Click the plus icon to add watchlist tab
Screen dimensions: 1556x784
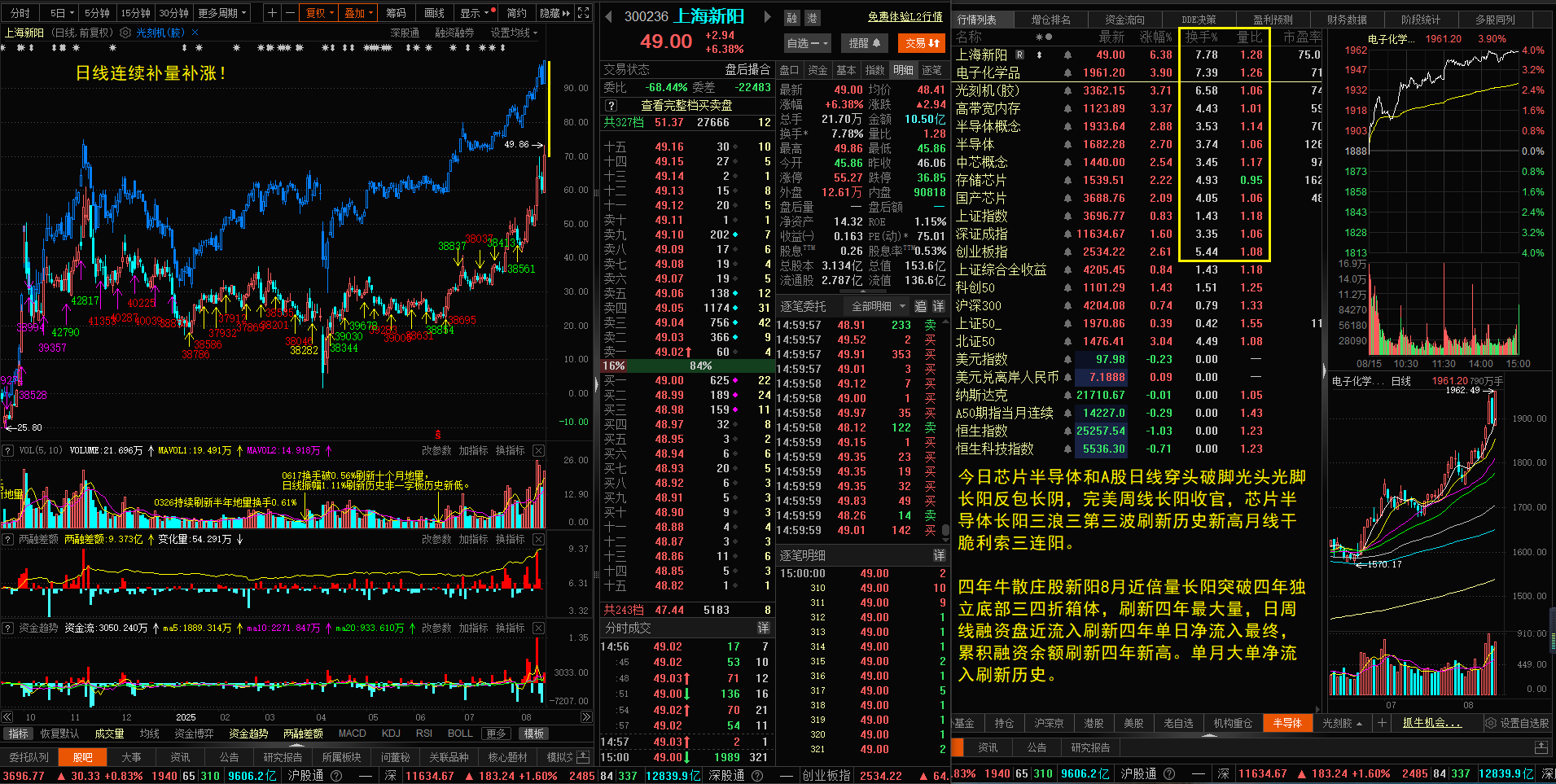pyautogui.click(x=1382, y=723)
